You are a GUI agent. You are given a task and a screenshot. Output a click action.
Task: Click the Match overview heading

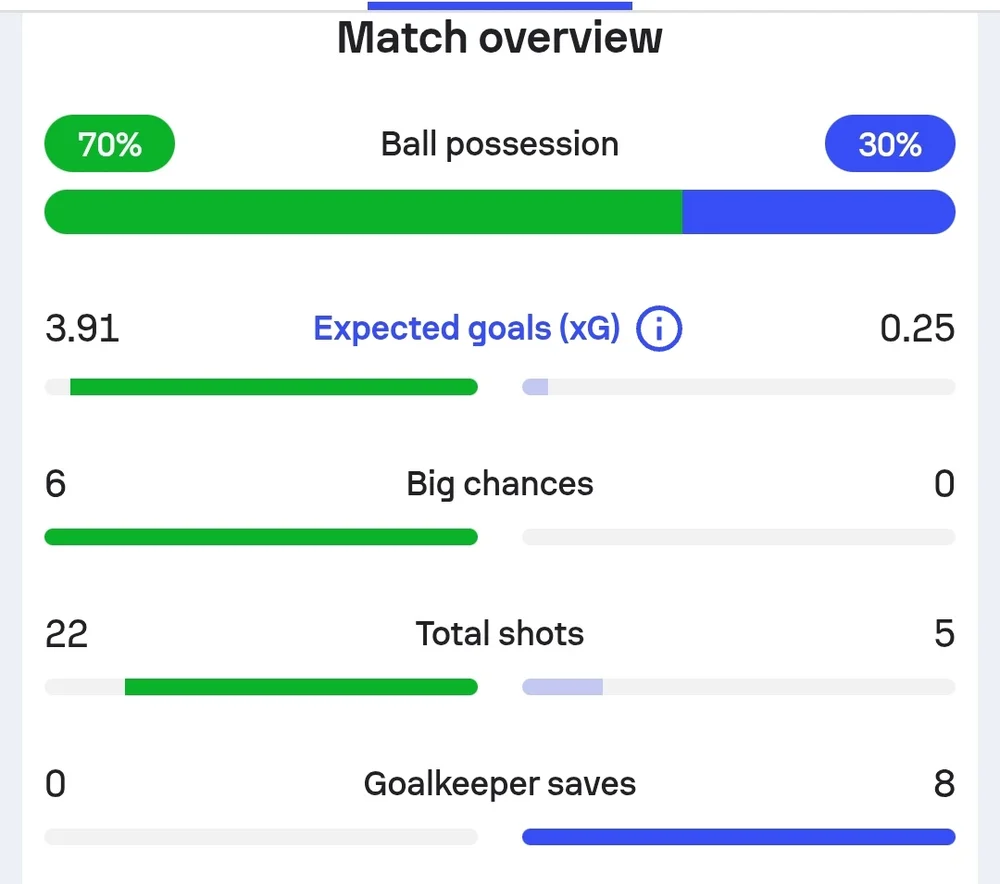tap(499, 38)
